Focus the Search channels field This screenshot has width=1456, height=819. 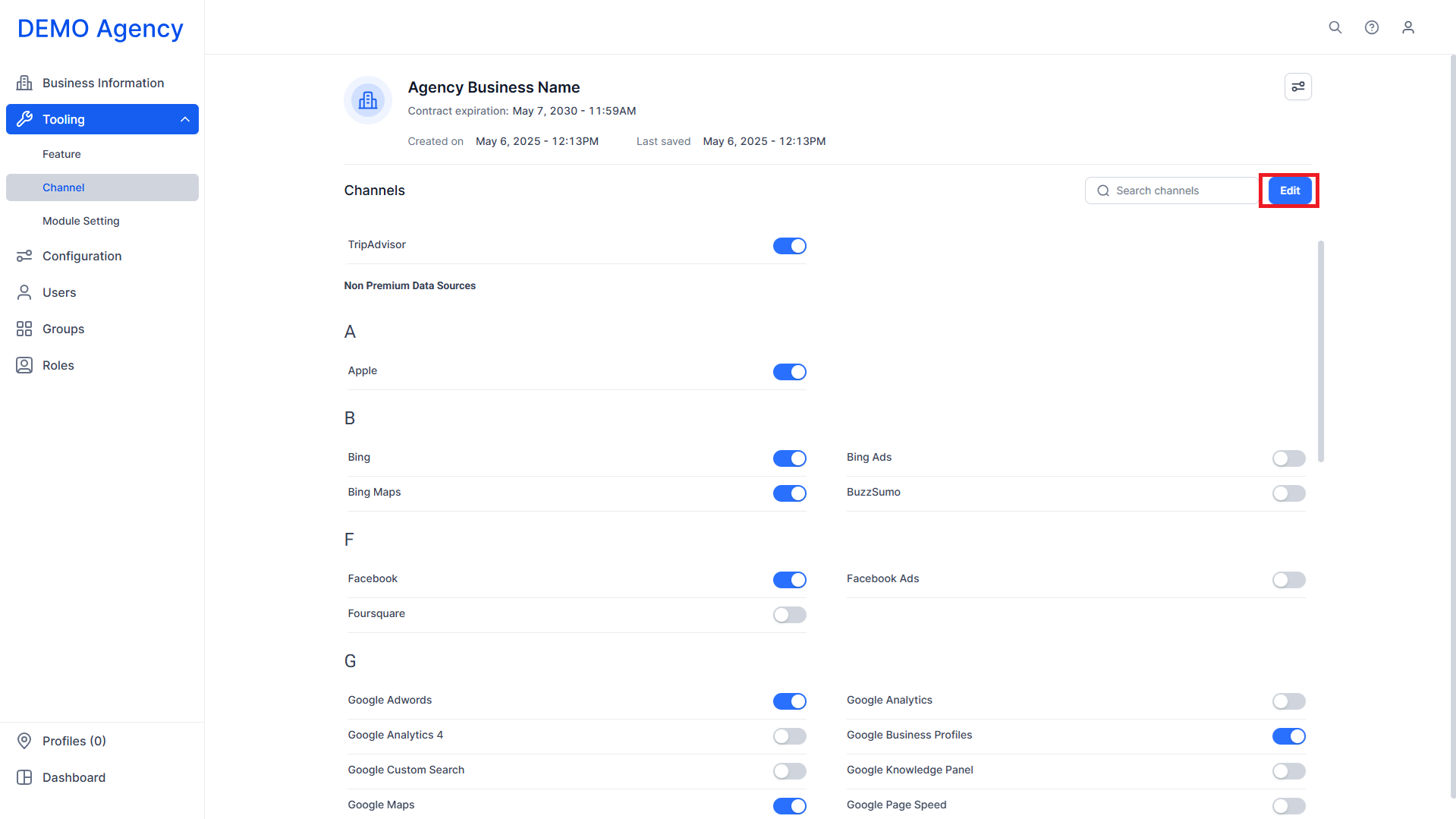coord(1171,191)
